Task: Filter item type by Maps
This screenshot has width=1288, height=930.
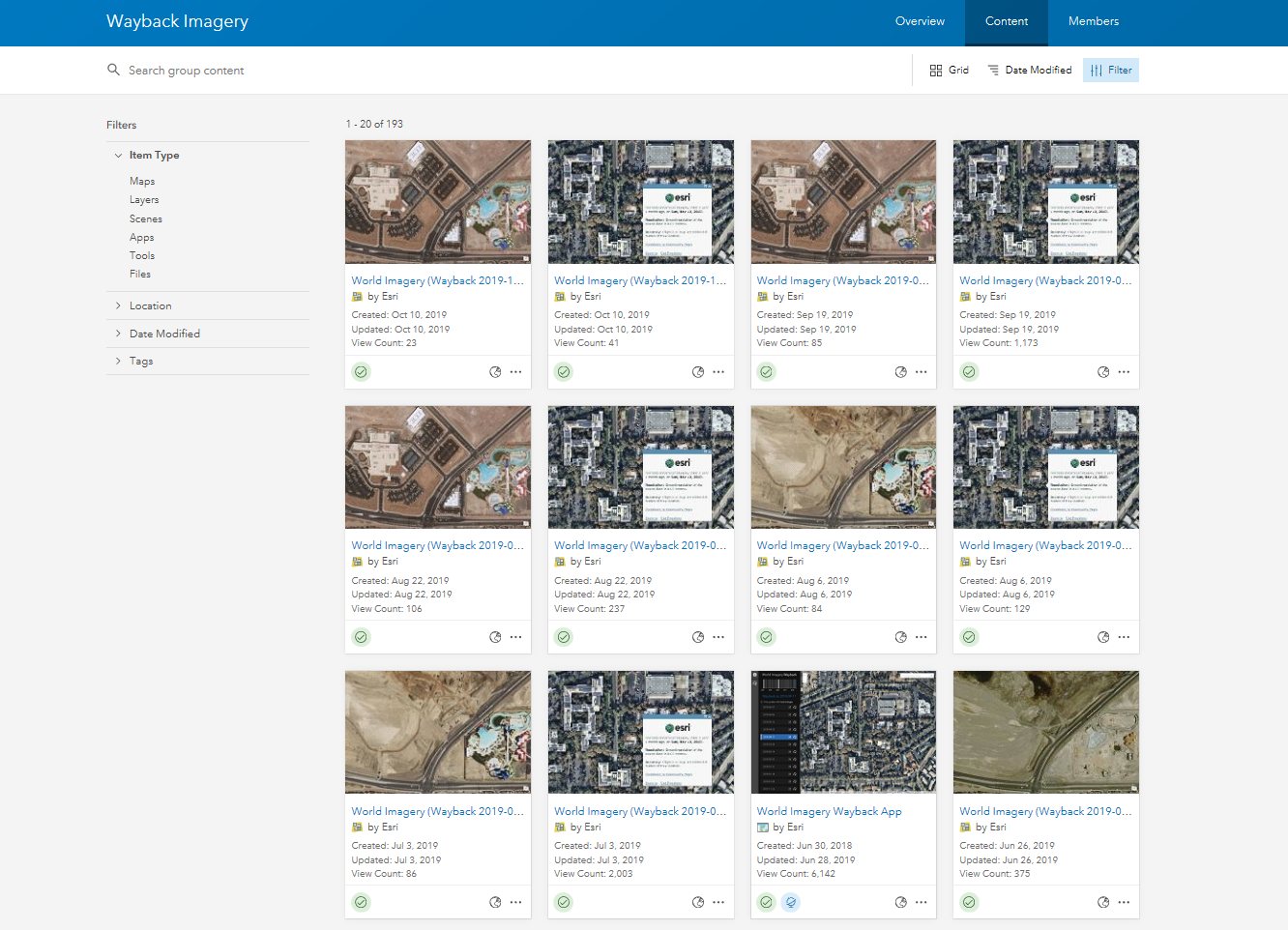Action: pos(142,182)
